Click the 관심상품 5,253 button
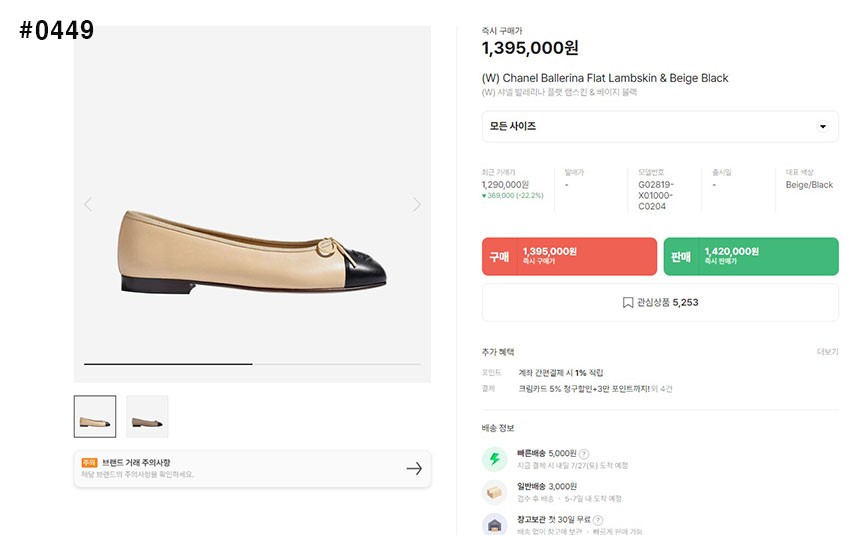 660,302
